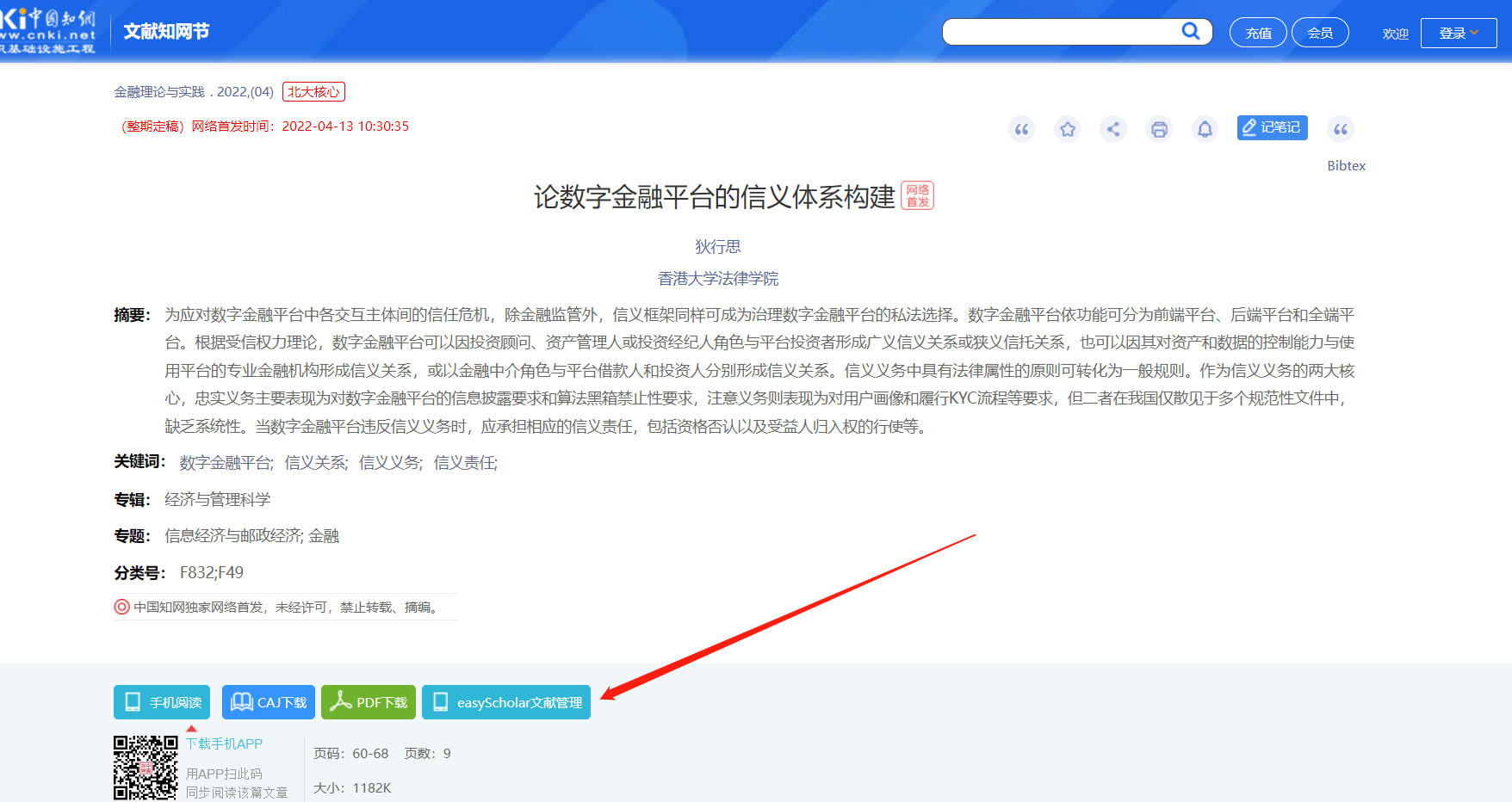The width and height of the screenshot is (1512, 802).
Task: Click the 充值 button
Action: (x=1258, y=33)
